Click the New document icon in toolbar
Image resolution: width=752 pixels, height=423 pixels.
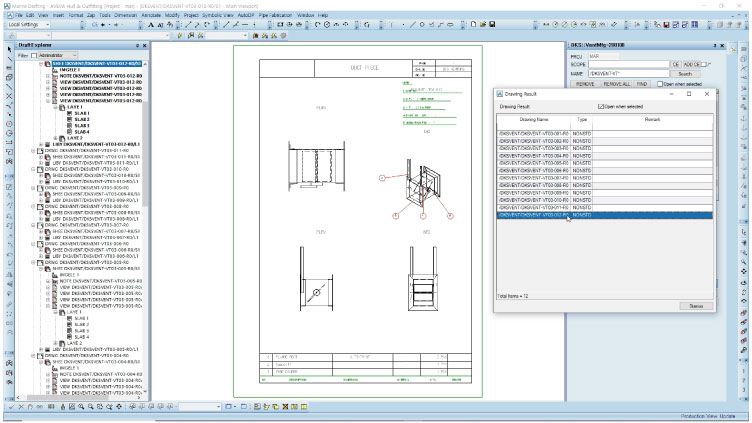474,24
